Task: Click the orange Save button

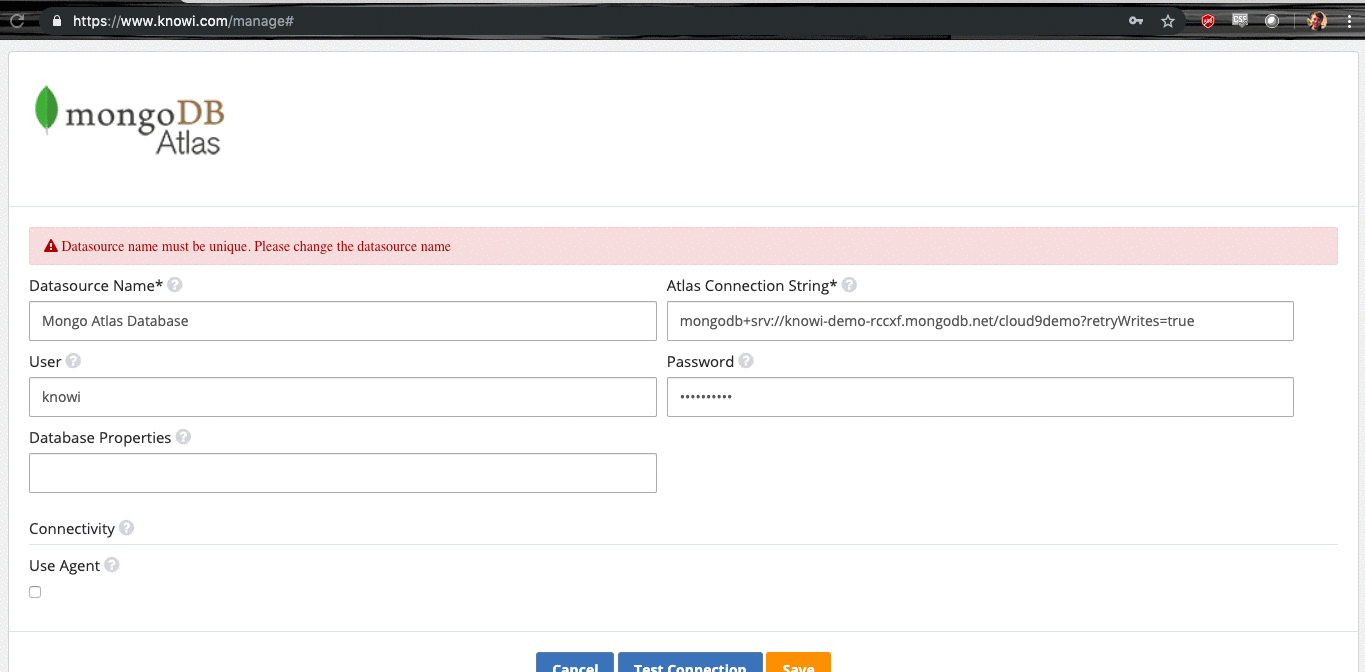Action: coord(798,662)
